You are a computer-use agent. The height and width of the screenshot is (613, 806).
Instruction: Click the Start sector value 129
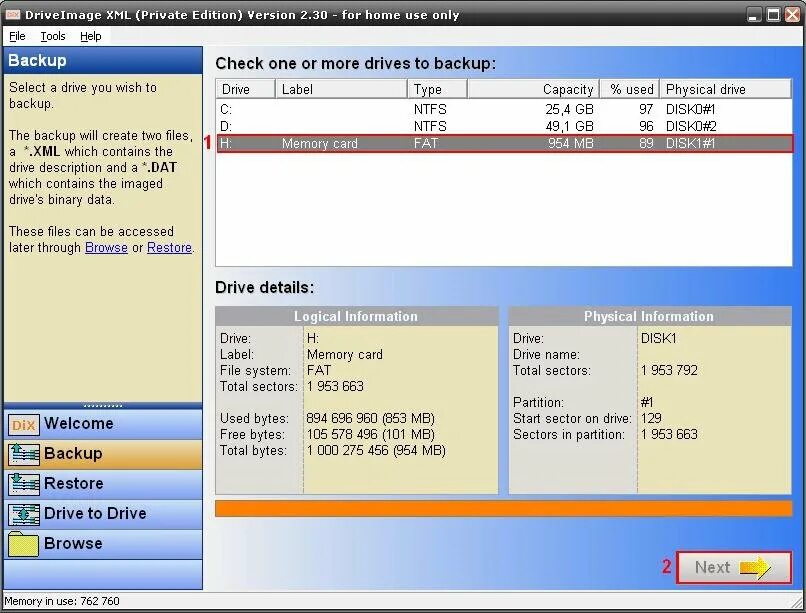pos(651,418)
